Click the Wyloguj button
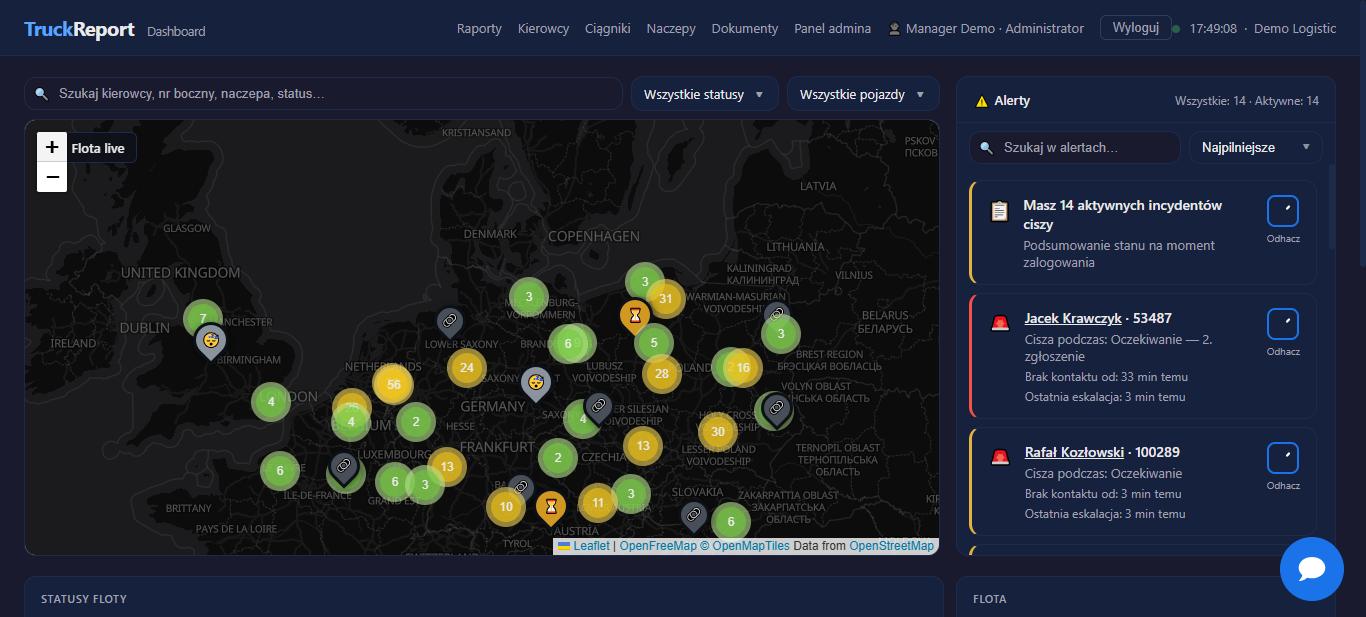This screenshot has height=617, width=1366. click(1135, 28)
